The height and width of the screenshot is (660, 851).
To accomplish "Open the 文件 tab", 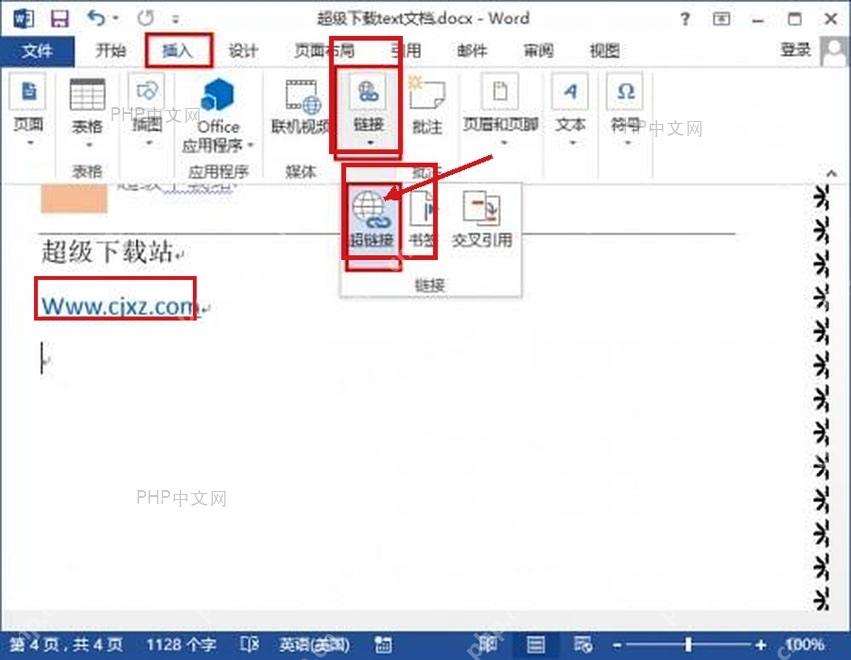I will [x=37, y=51].
